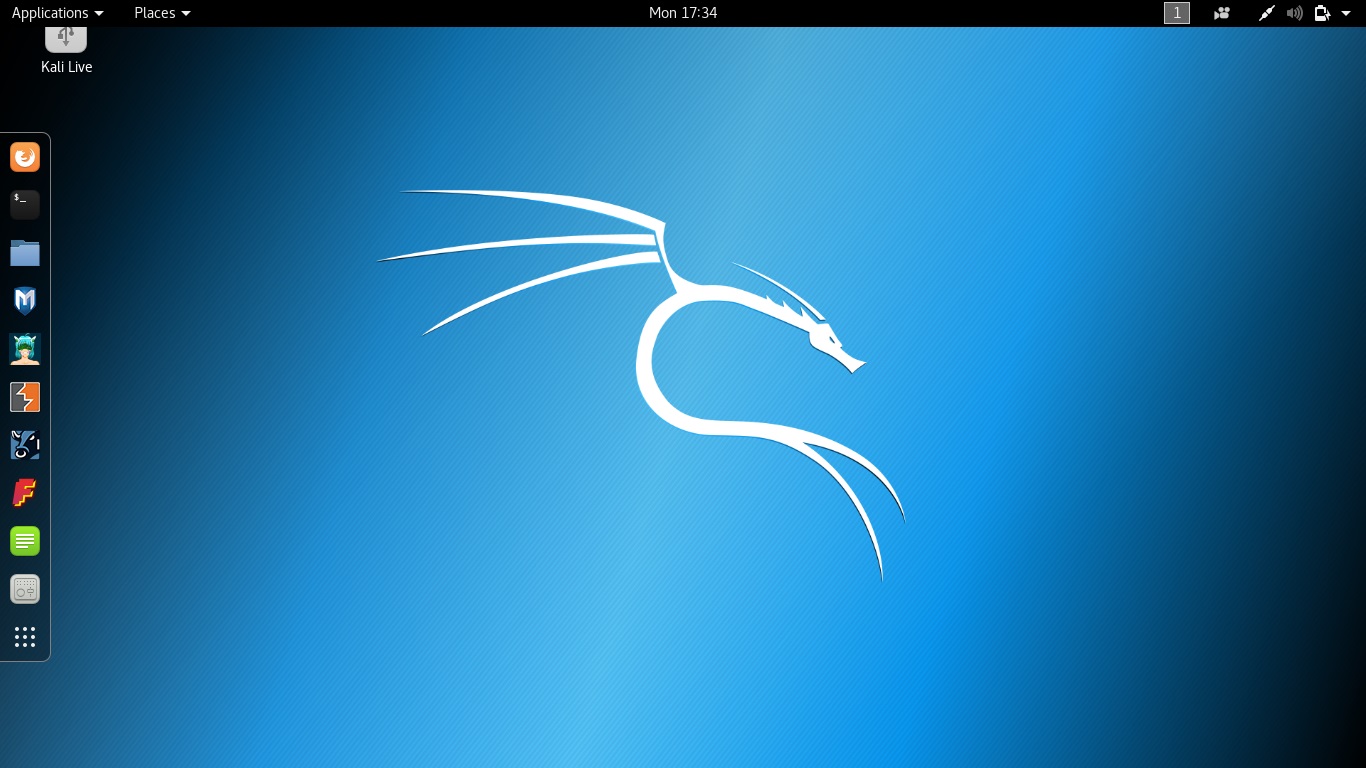This screenshot has width=1366, height=768.
Task: Launch Metasploit Framework shield icon
Action: tap(25, 301)
